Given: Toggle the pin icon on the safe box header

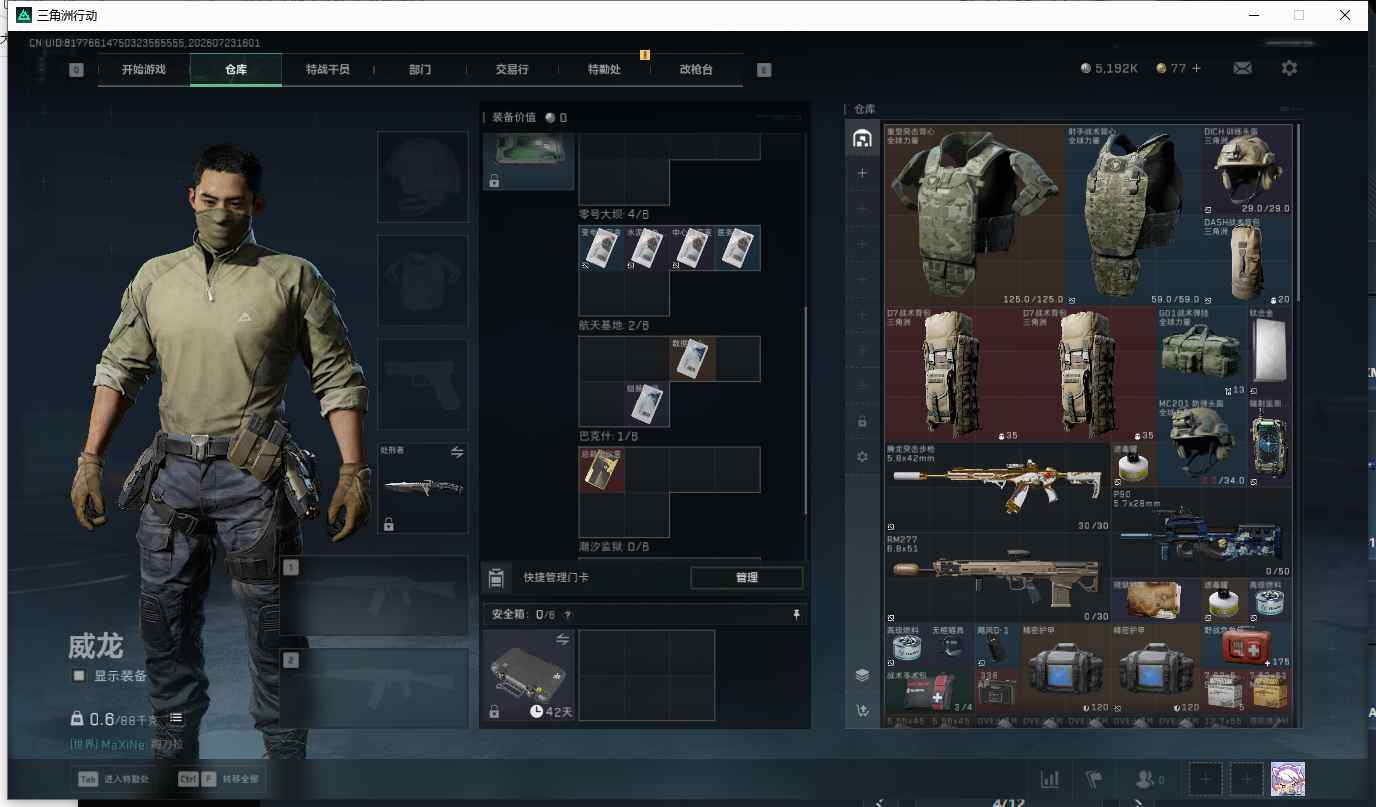Looking at the screenshot, I should 796,615.
